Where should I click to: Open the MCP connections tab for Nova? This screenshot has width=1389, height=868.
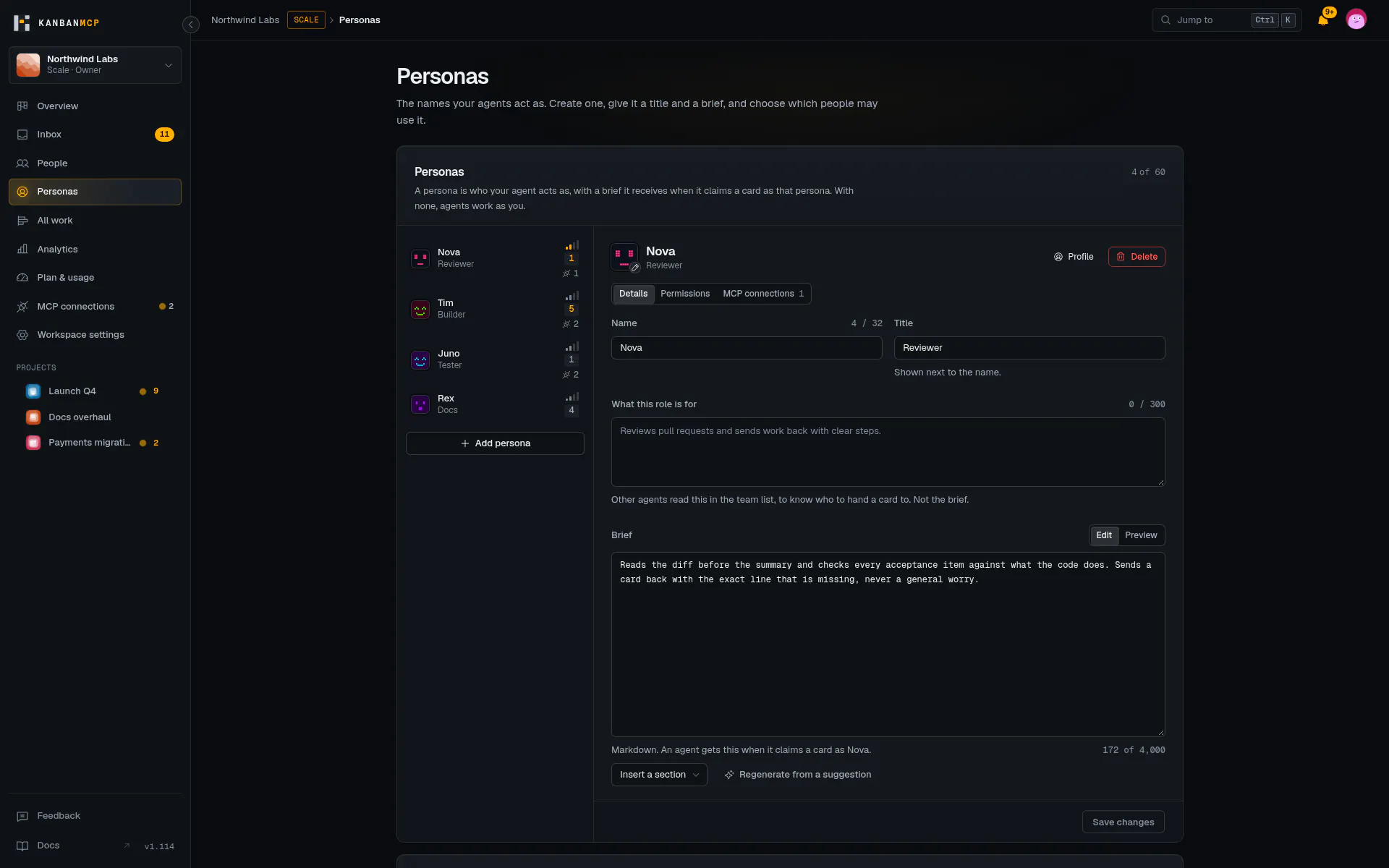(763, 294)
